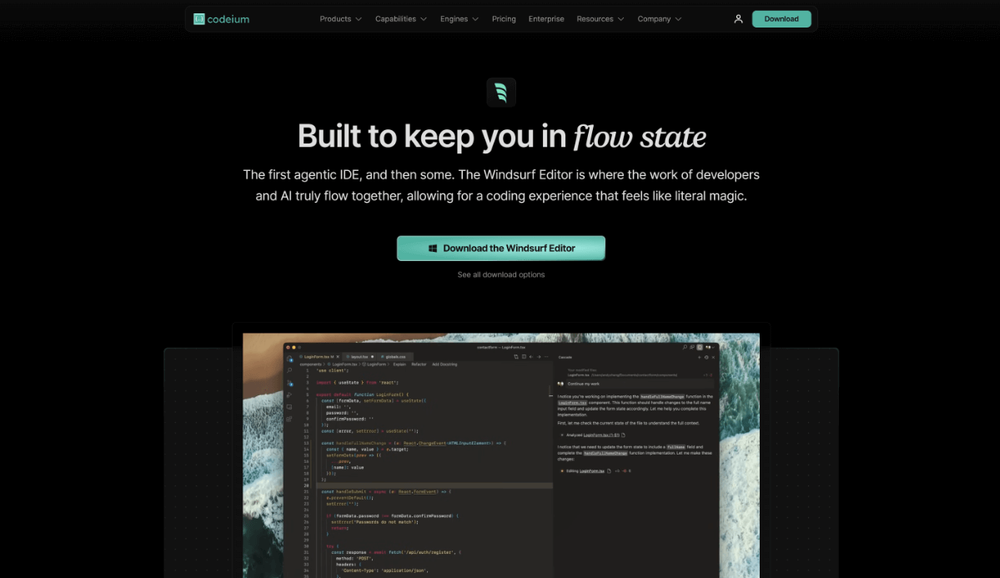
Task: Expand the Capabilities dropdown menu
Action: click(x=401, y=19)
